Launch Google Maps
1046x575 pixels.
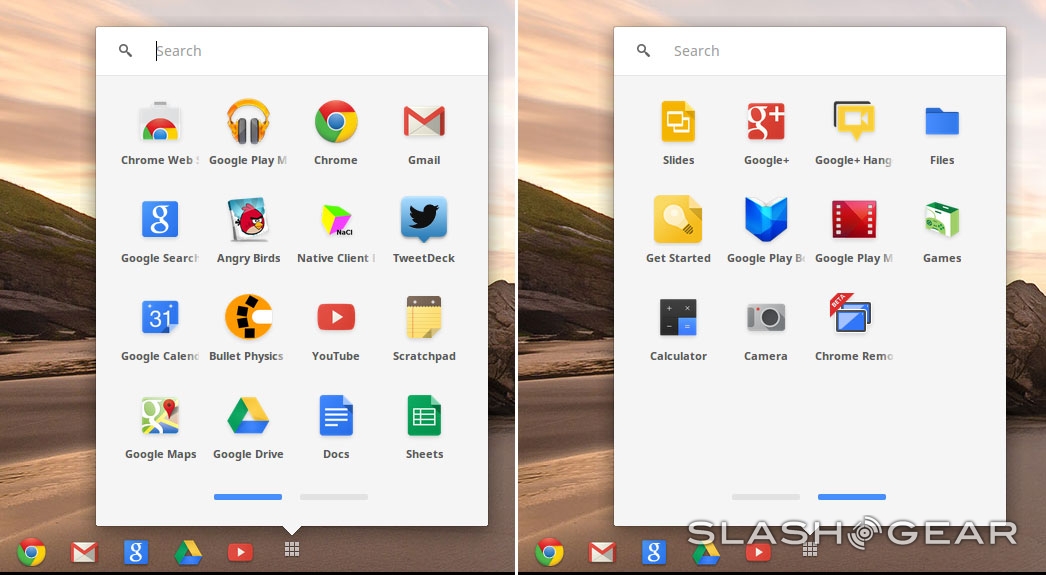[x=160, y=417]
